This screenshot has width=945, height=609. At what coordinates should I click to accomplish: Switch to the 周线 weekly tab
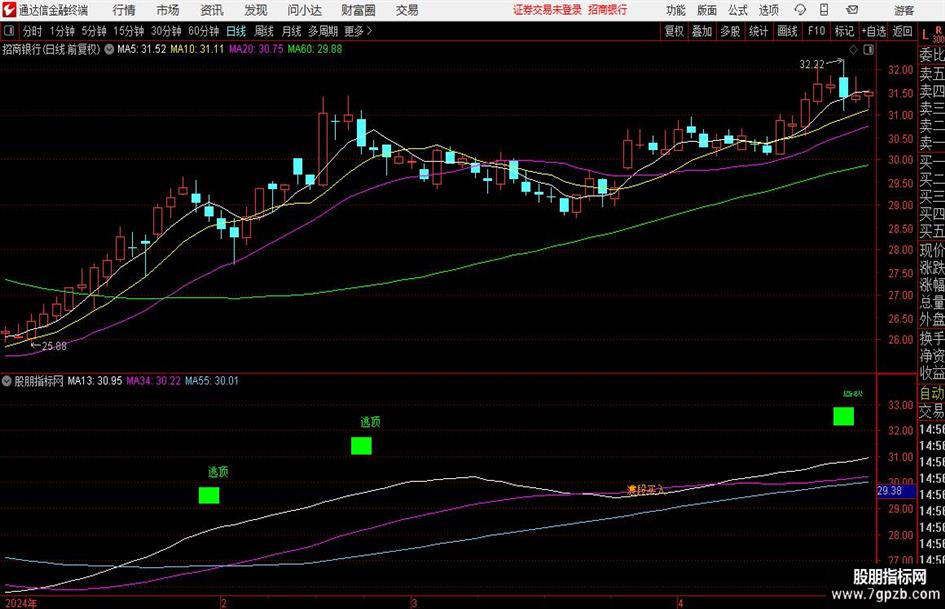[x=264, y=31]
